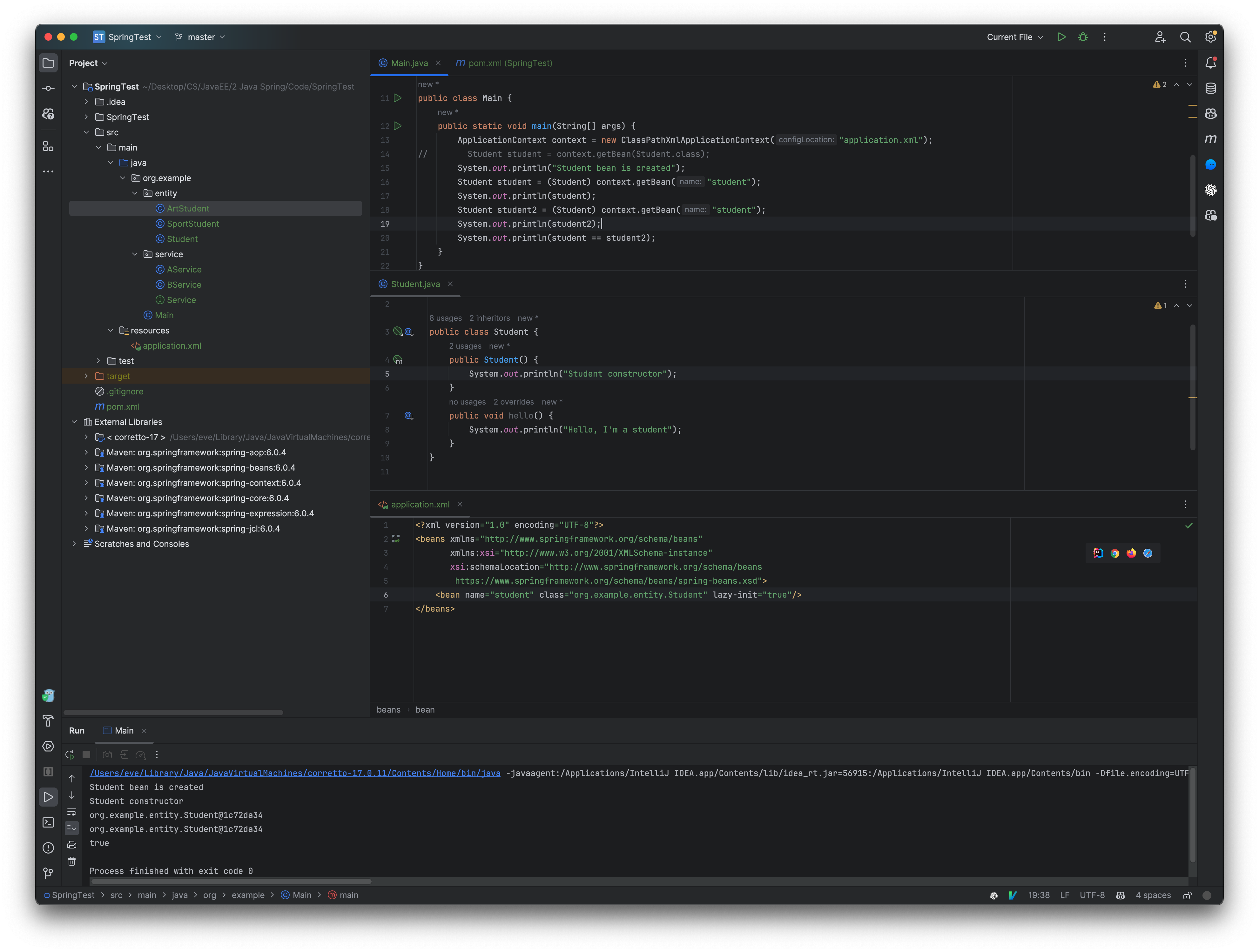The image size is (1259, 952).
Task: Open notifications via the bell icon
Action: (x=1211, y=63)
